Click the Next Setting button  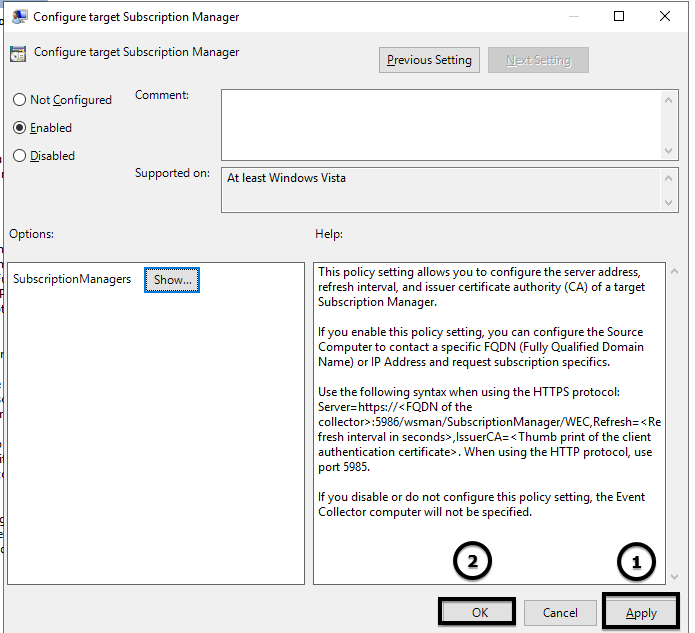click(x=539, y=60)
